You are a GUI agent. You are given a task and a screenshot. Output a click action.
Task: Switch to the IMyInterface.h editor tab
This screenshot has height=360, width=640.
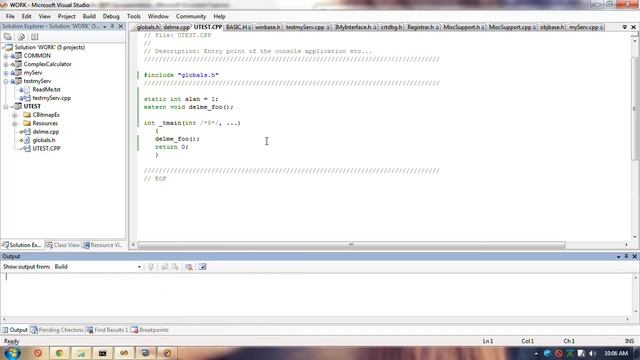[355, 27]
